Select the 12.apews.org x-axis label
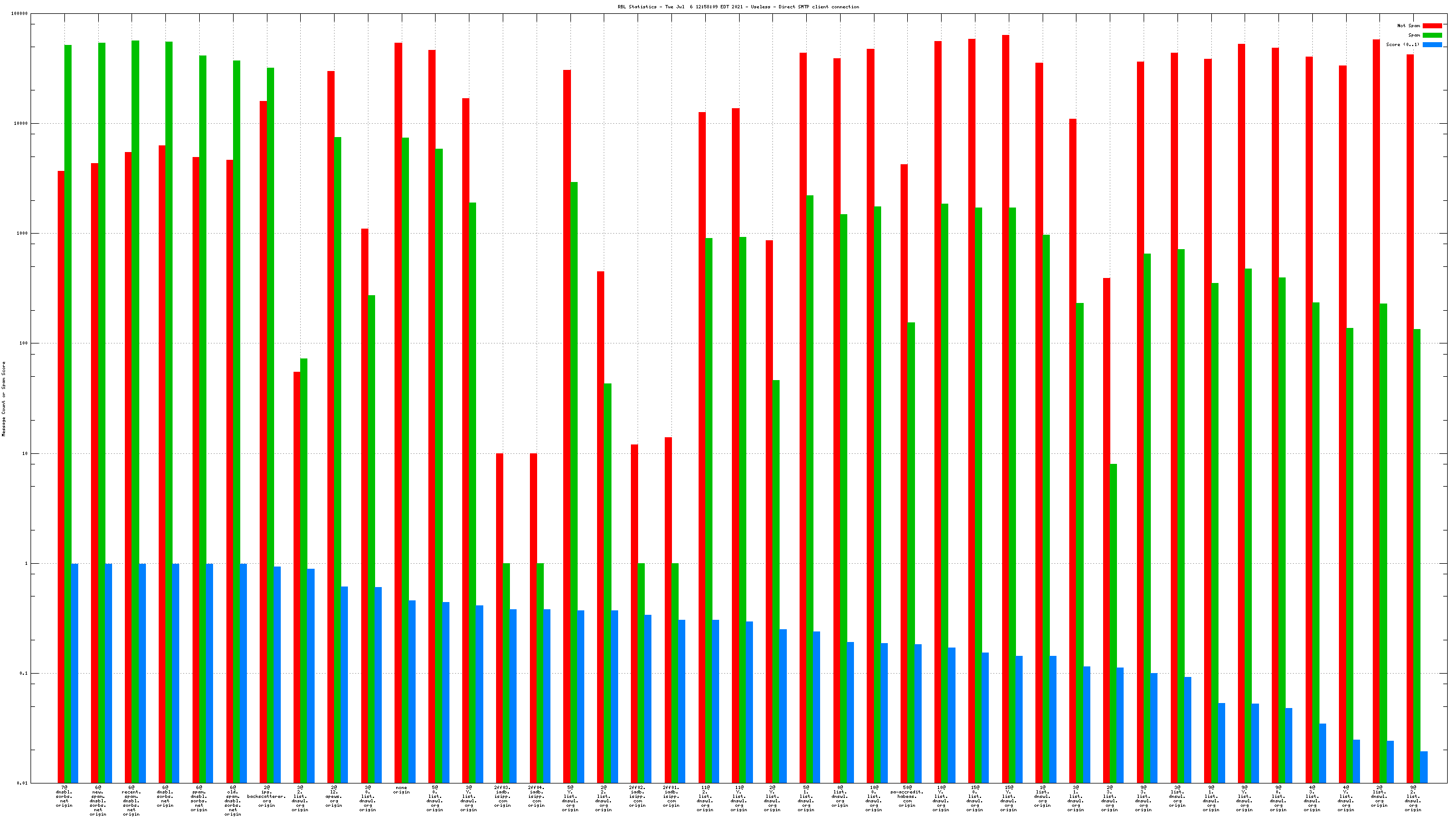 point(334,796)
